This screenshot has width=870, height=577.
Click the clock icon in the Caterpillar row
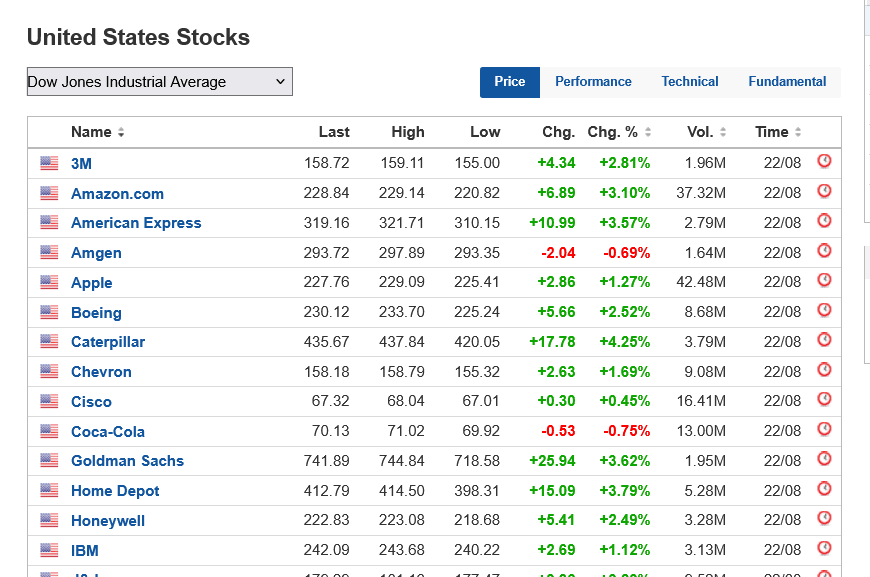pos(824,340)
